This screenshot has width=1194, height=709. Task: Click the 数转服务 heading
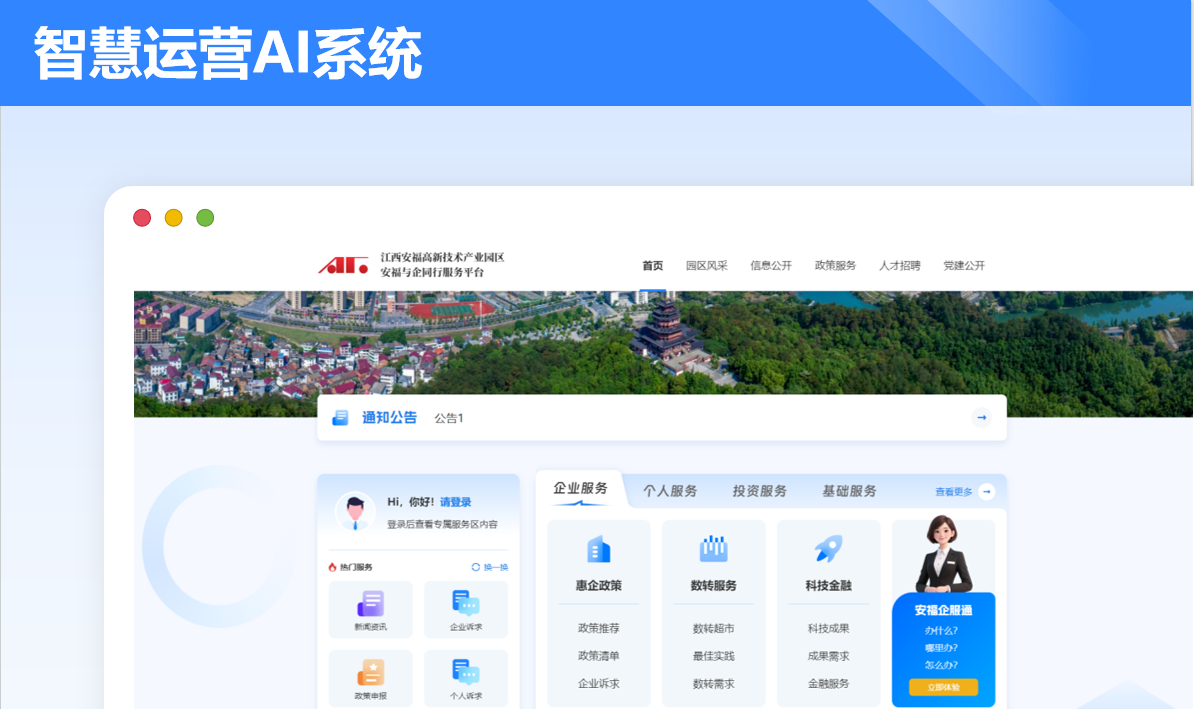[714, 586]
